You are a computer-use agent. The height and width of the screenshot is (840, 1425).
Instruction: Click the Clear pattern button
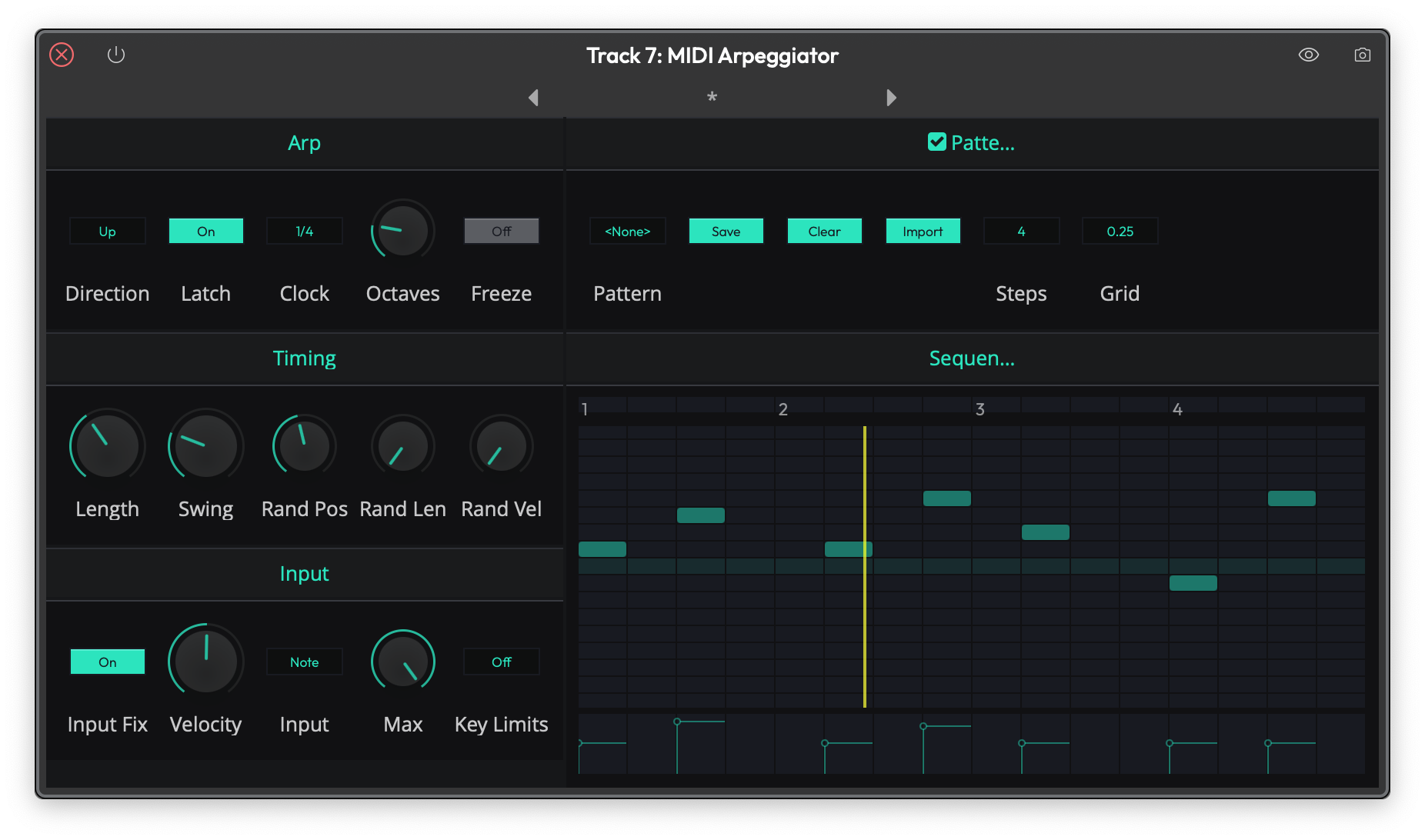[x=825, y=231]
